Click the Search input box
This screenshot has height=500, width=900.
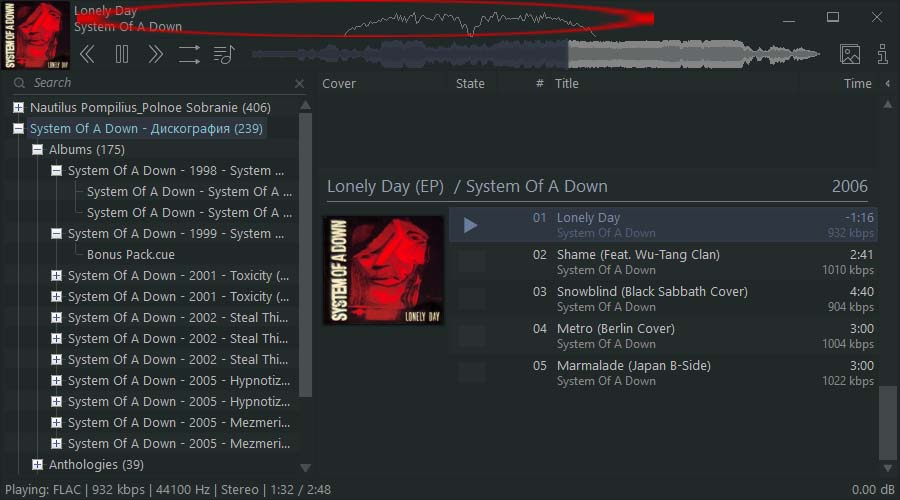click(x=161, y=83)
